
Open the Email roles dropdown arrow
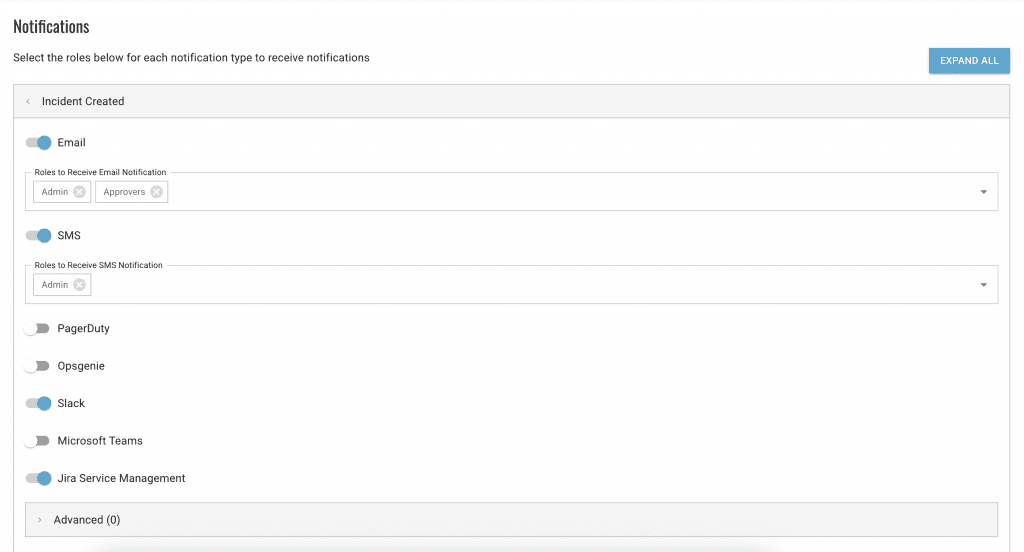(x=983, y=192)
